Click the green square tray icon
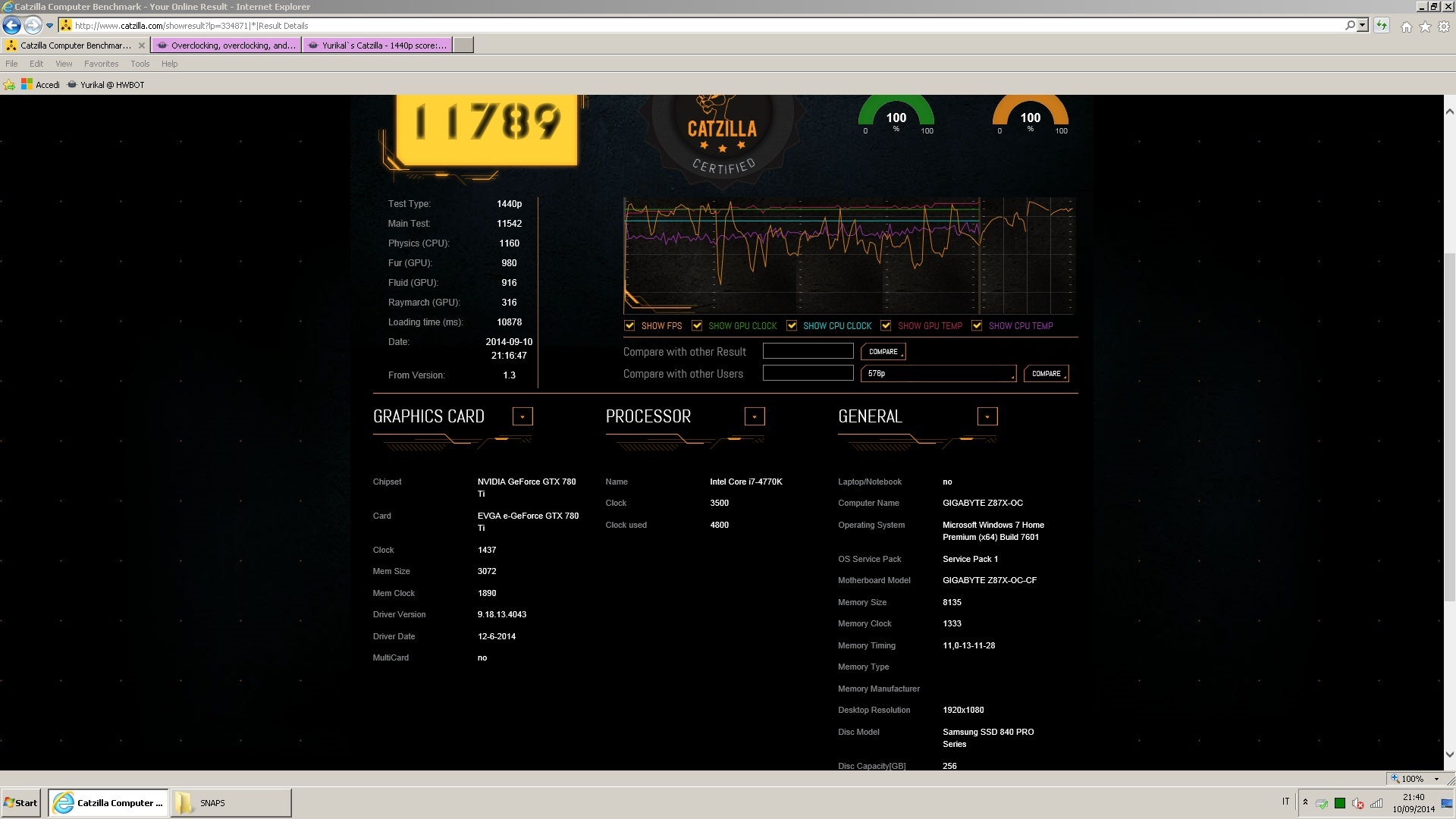This screenshot has height=819, width=1456. (x=1340, y=804)
